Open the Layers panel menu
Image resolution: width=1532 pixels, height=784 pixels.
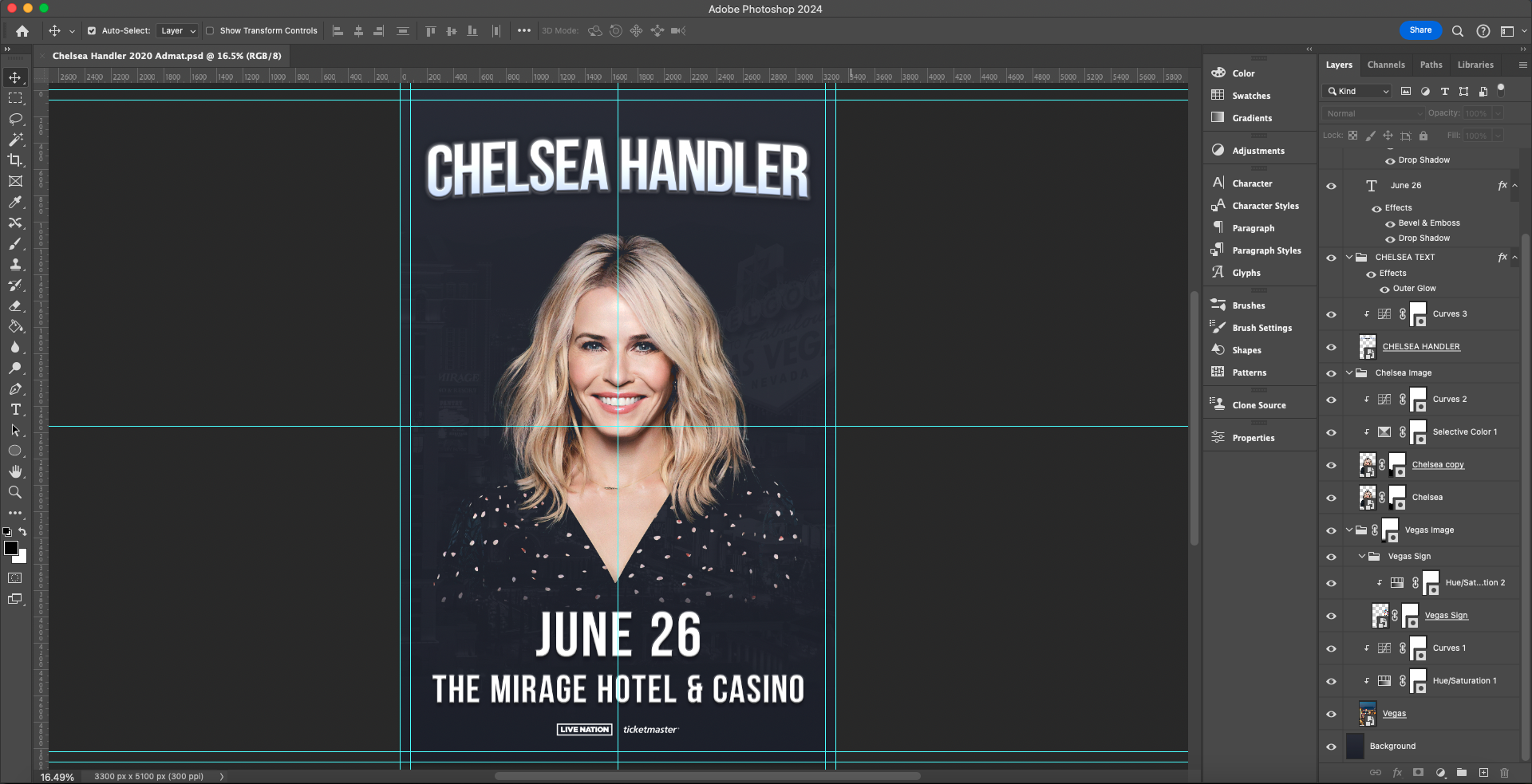coord(1522,65)
